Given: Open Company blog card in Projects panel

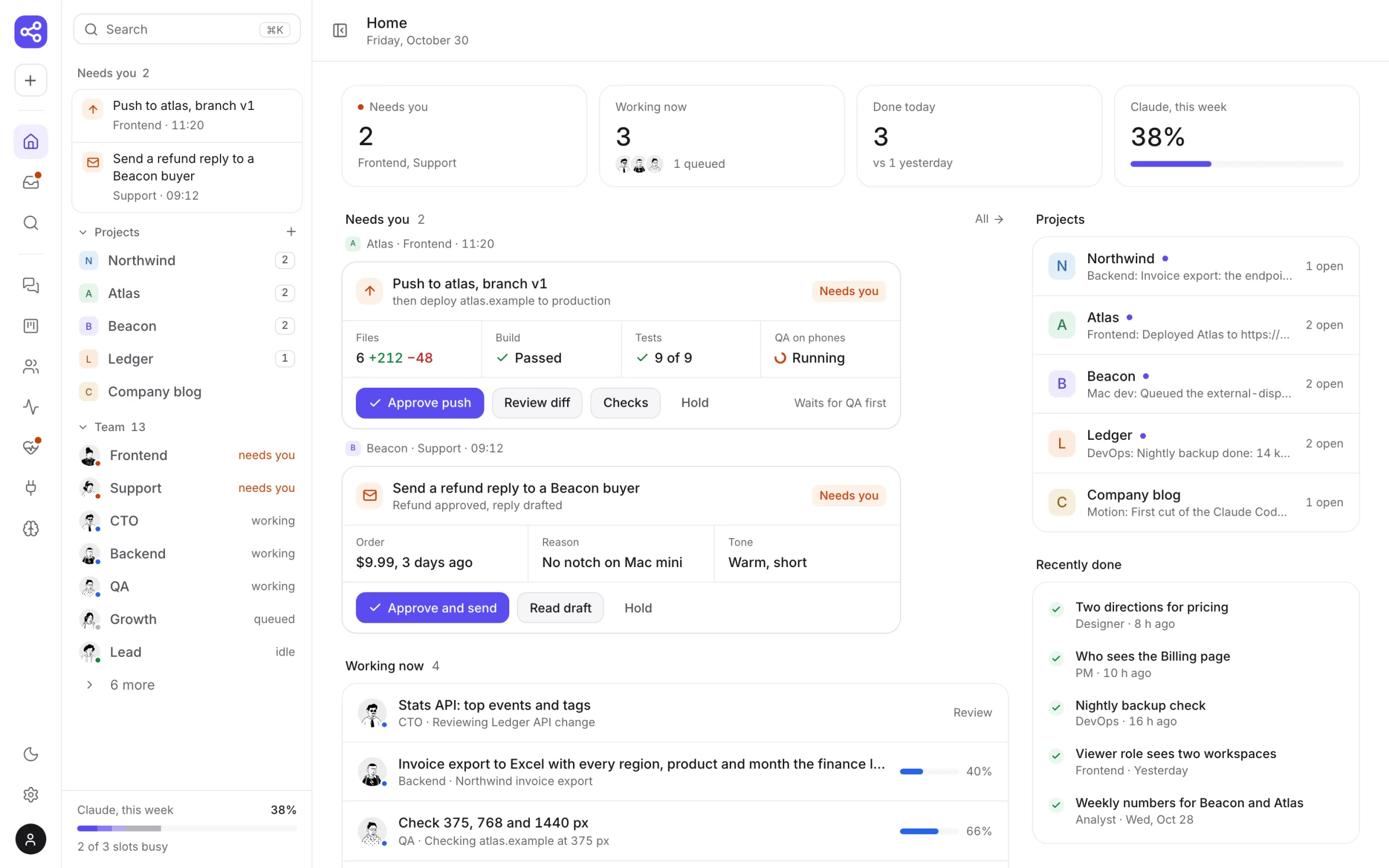Looking at the screenshot, I should pyautogui.click(x=1196, y=502).
